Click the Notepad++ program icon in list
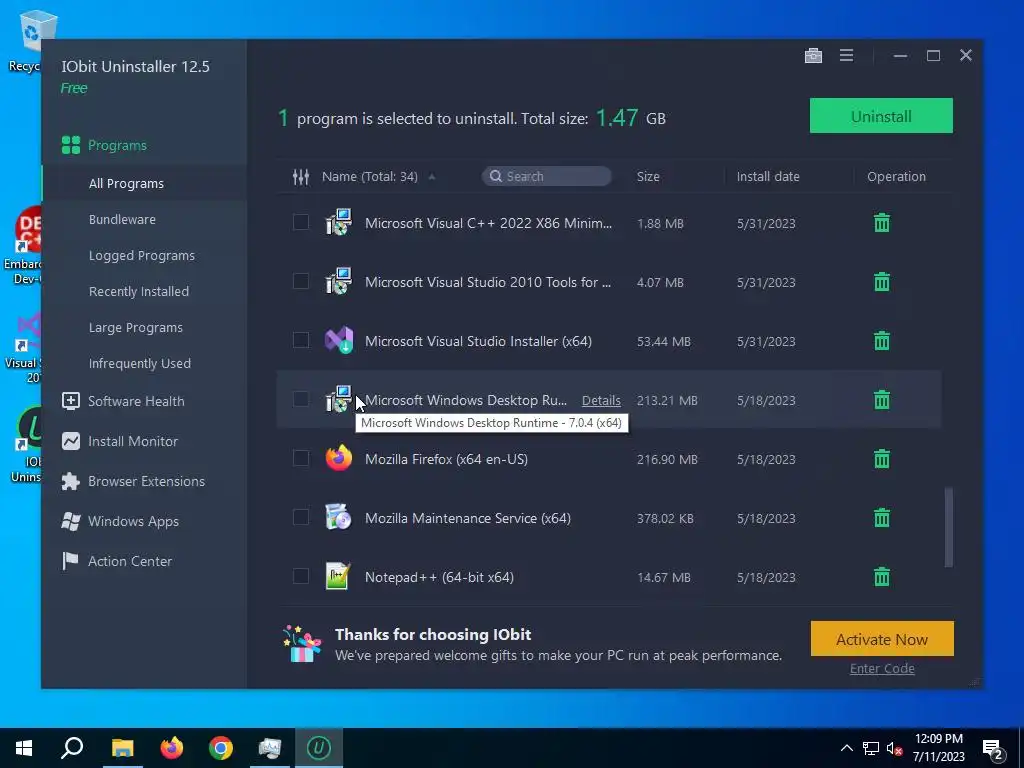Image resolution: width=1024 pixels, height=768 pixels. tap(338, 576)
